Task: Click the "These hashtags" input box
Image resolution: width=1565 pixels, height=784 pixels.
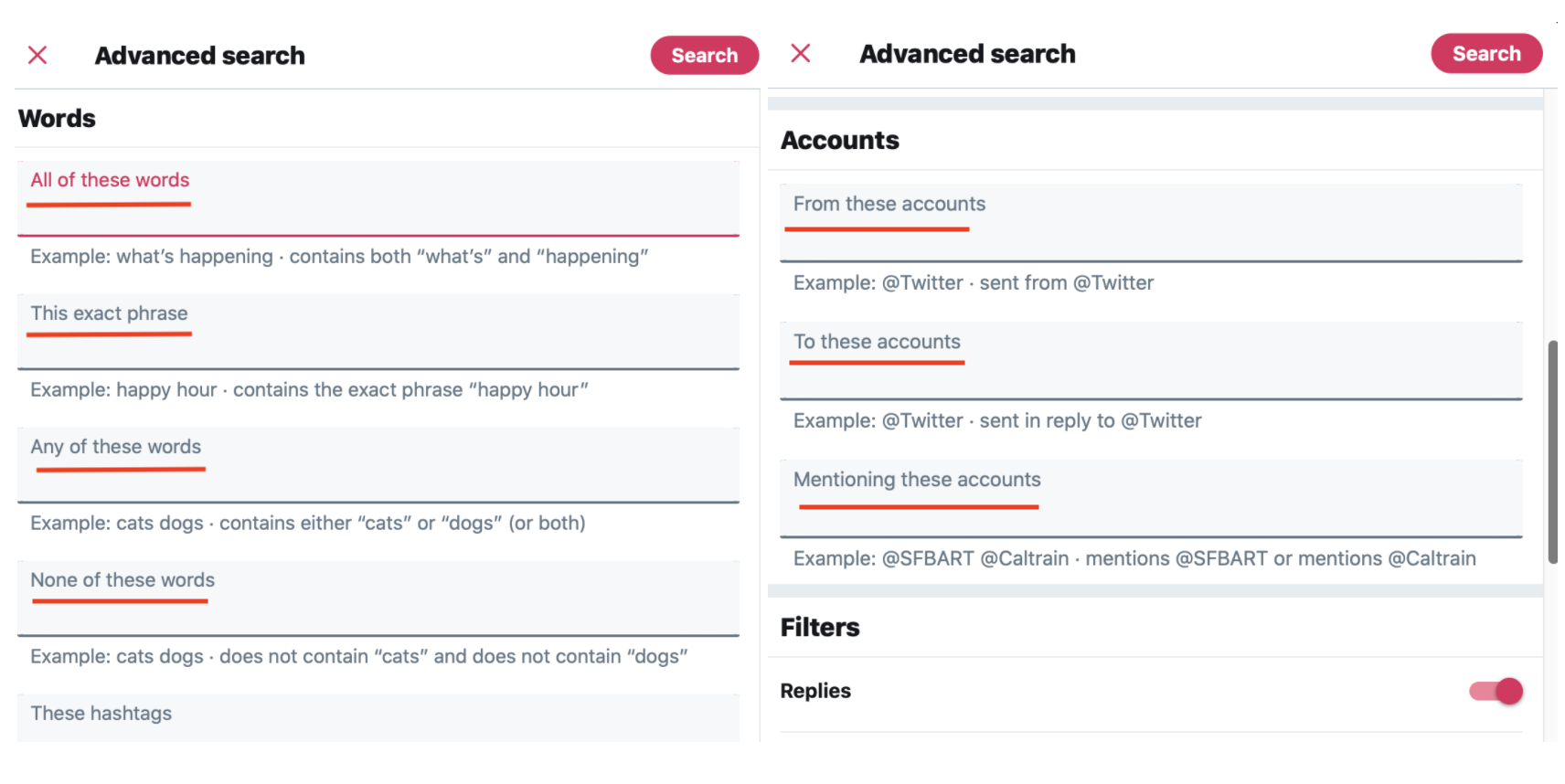Action: tap(378, 717)
